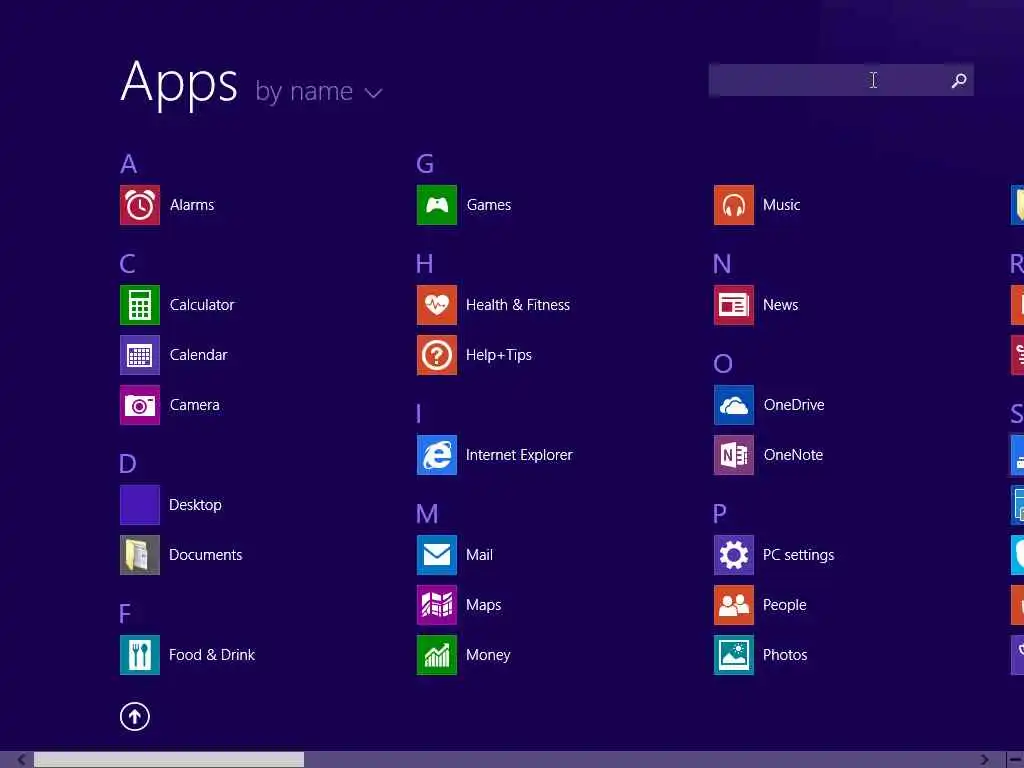The image size is (1024, 768).
Task: Open the OneNote app icon
Action: (x=734, y=455)
